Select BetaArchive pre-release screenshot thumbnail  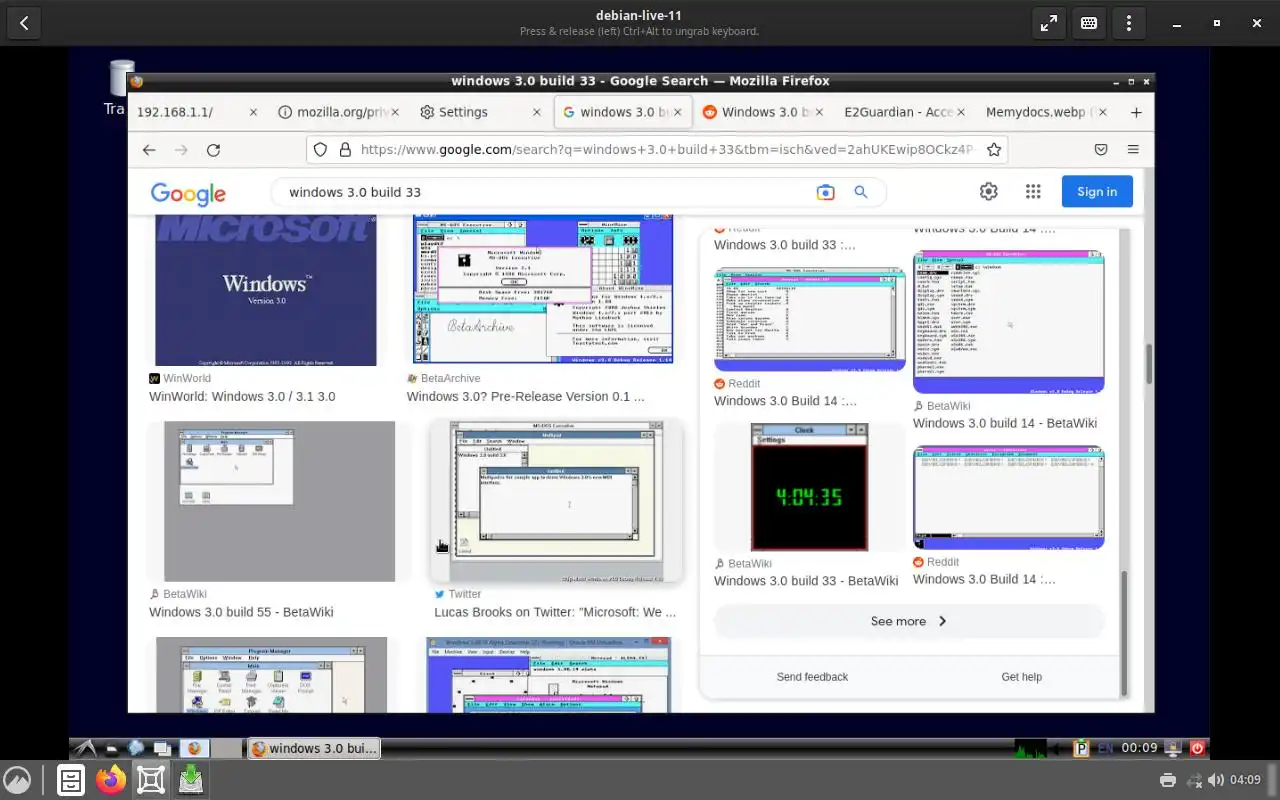tap(543, 289)
